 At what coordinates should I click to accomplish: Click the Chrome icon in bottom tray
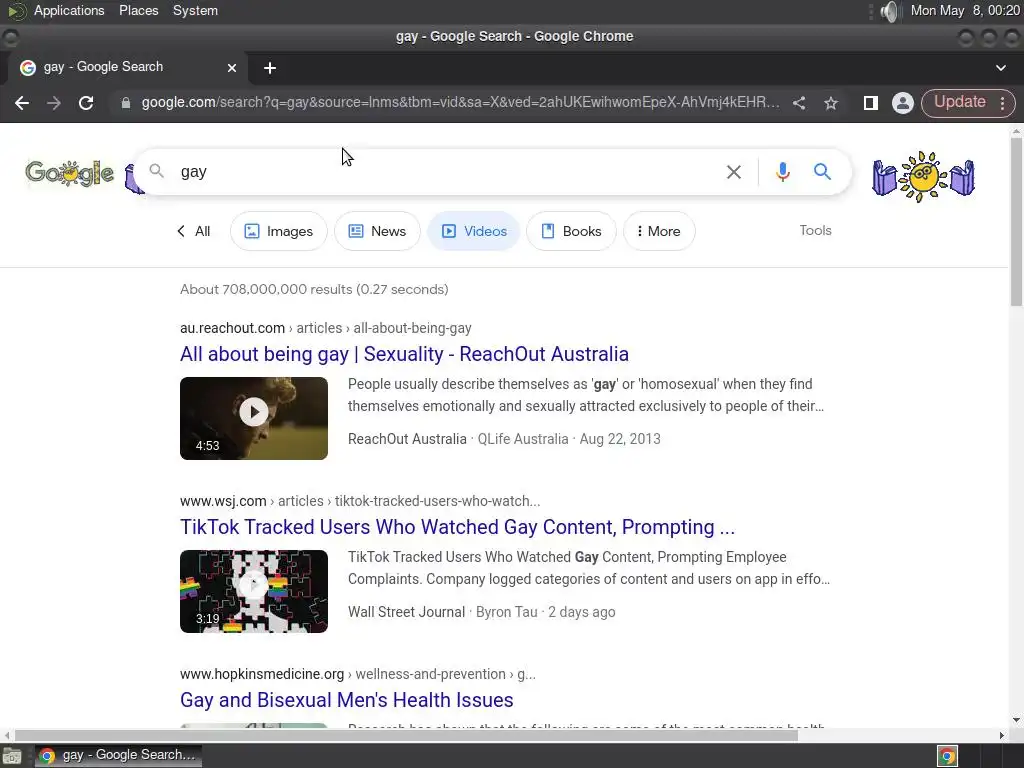click(948, 756)
